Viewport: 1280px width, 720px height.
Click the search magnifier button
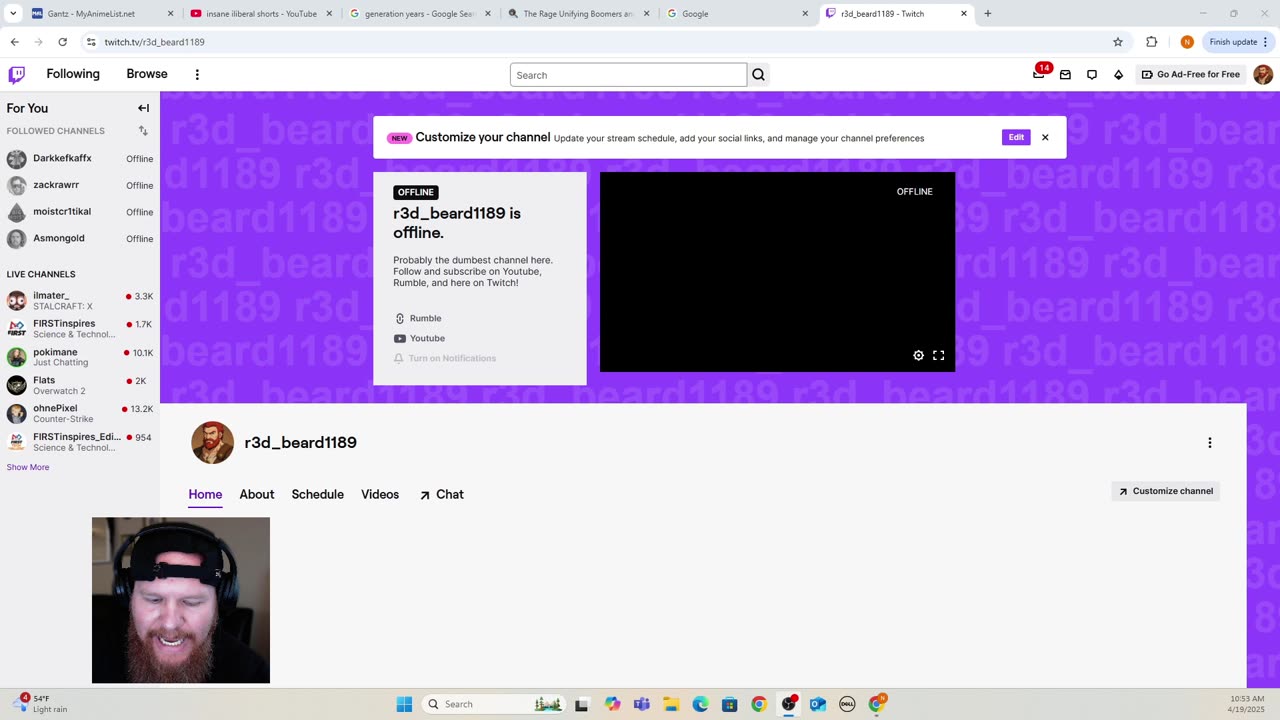(x=758, y=75)
